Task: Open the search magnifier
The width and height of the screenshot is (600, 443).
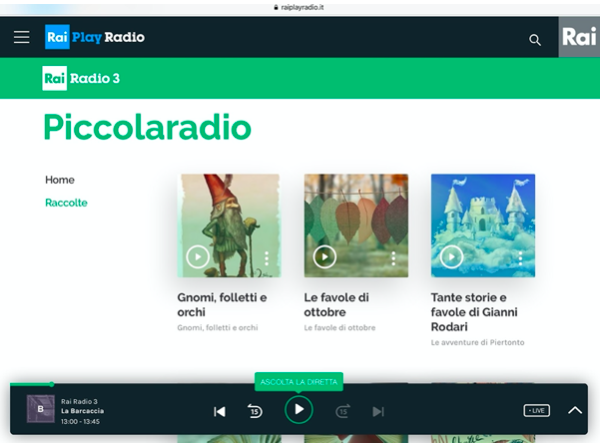Action: [535, 40]
